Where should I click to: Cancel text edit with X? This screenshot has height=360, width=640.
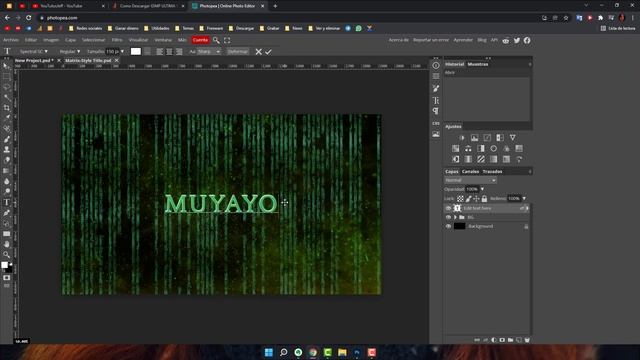pos(258,52)
